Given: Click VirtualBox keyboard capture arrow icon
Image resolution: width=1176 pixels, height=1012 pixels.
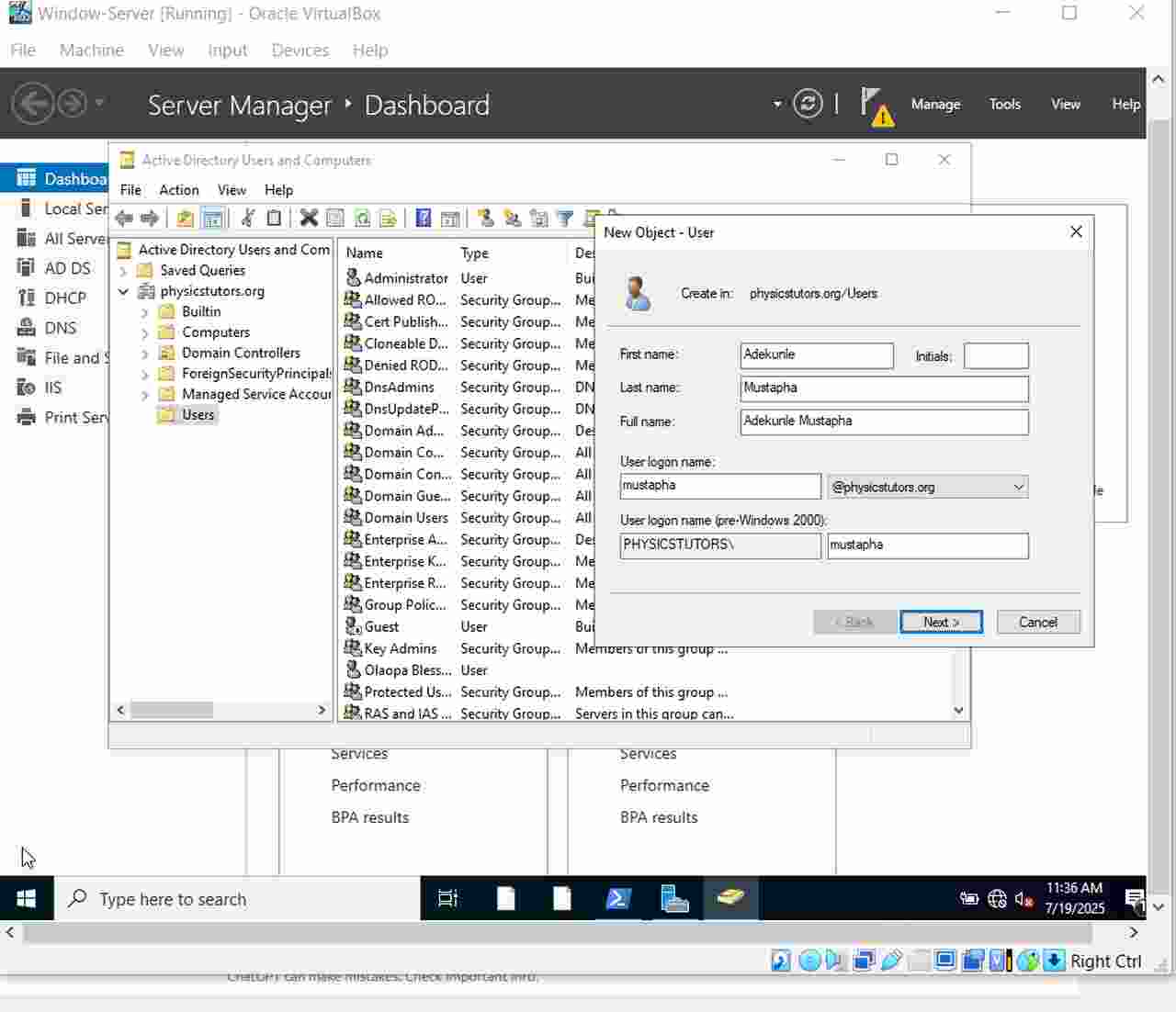Looking at the screenshot, I should (x=1055, y=961).
